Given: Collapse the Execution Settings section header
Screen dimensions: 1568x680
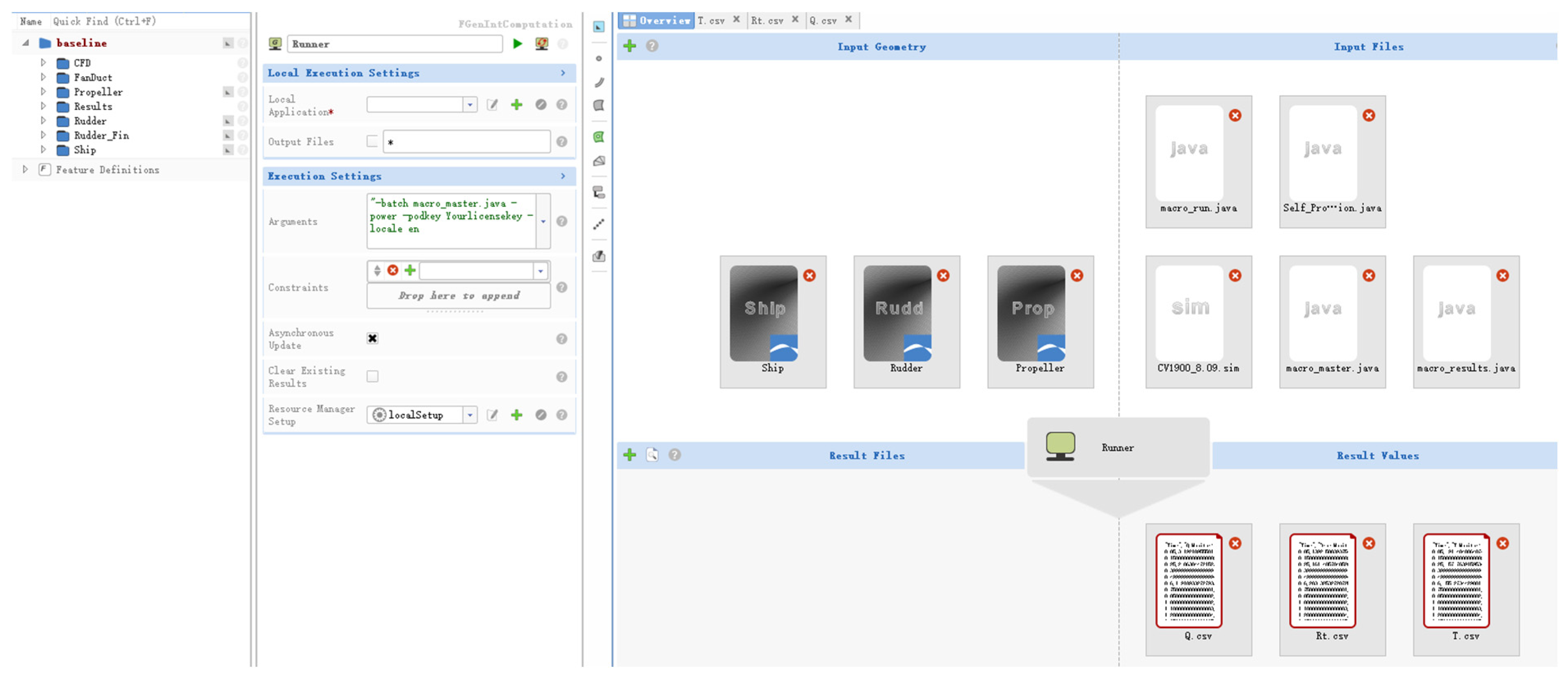Looking at the screenshot, I should (562, 176).
